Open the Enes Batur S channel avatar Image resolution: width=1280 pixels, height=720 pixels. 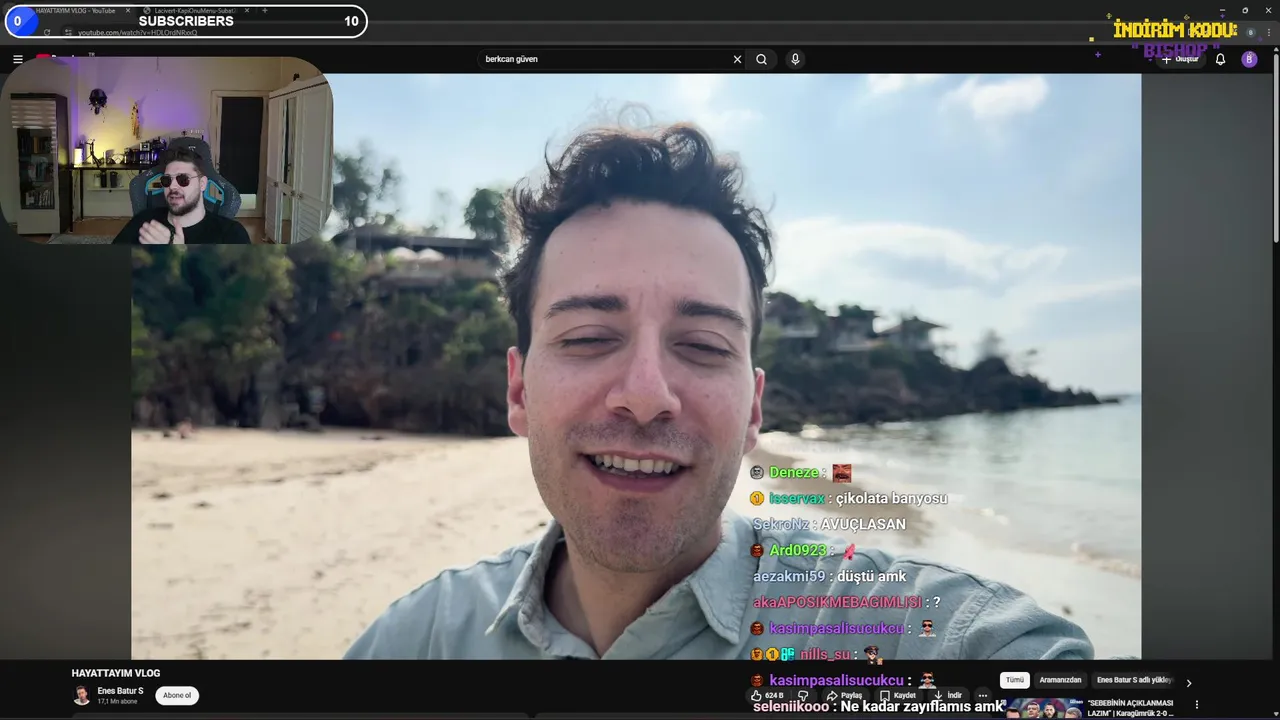coord(81,695)
